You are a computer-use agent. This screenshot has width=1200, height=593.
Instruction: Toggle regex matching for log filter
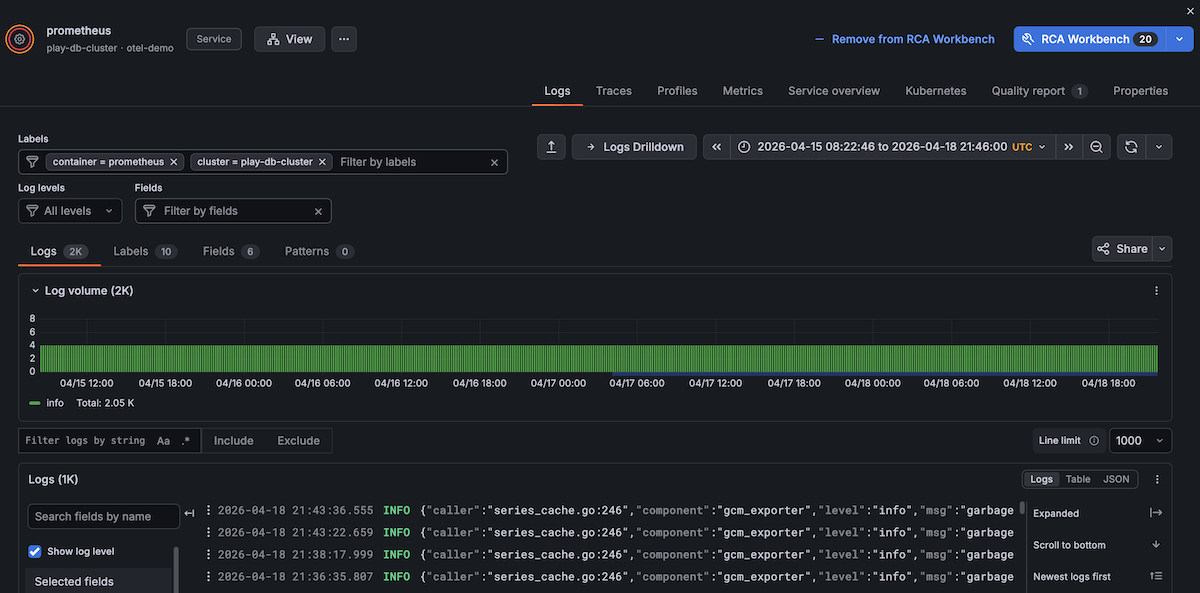click(186, 441)
